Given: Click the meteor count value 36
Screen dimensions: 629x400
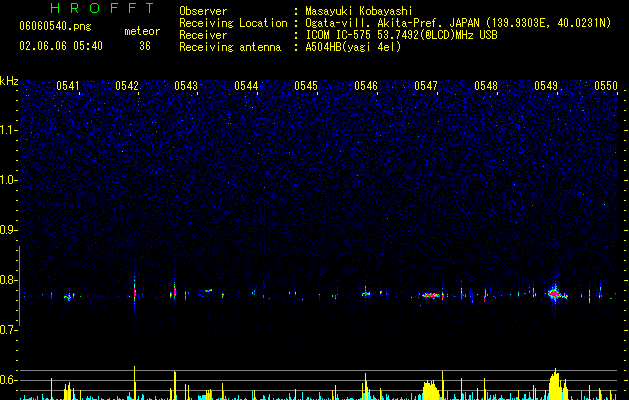Looking at the screenshot, I should pos(145,46).
